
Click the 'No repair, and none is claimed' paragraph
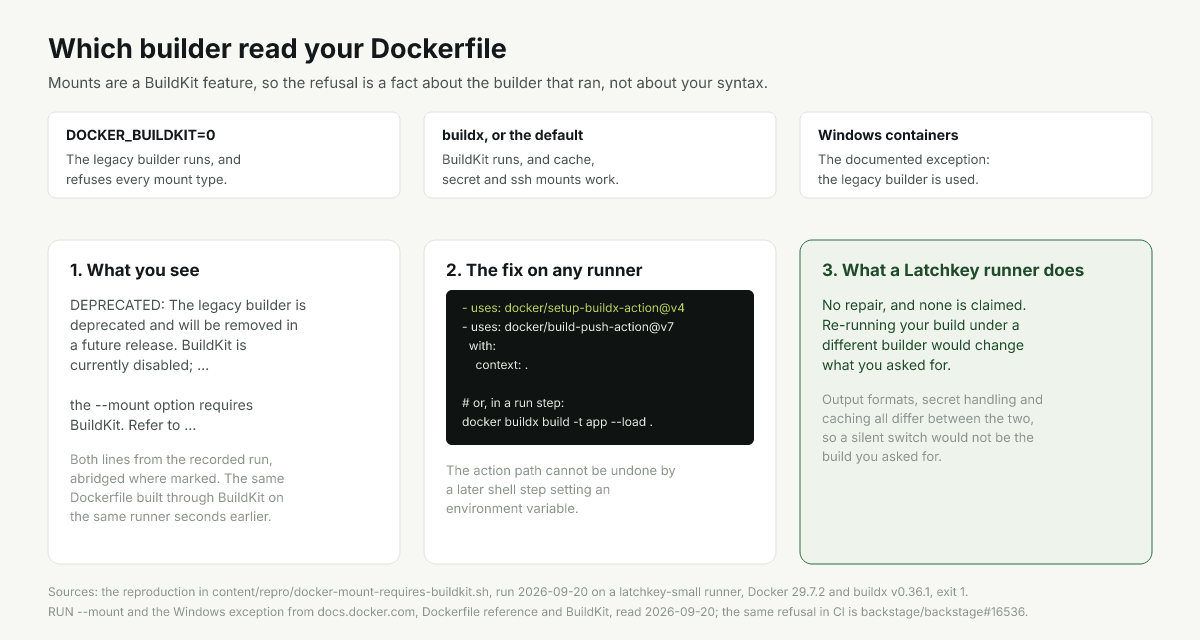[x=923, y=334]
